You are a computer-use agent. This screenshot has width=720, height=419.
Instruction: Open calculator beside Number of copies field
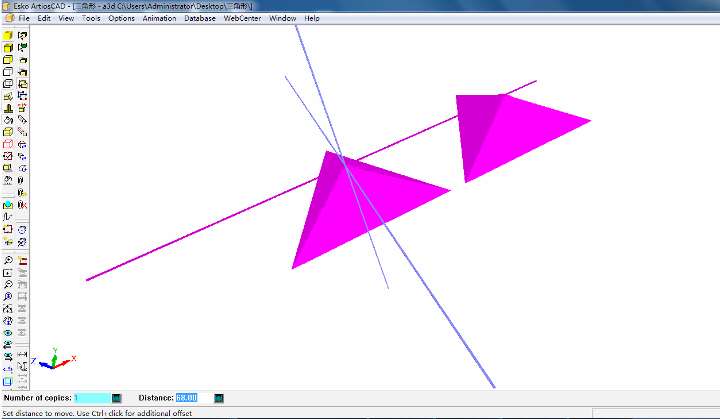116,398
